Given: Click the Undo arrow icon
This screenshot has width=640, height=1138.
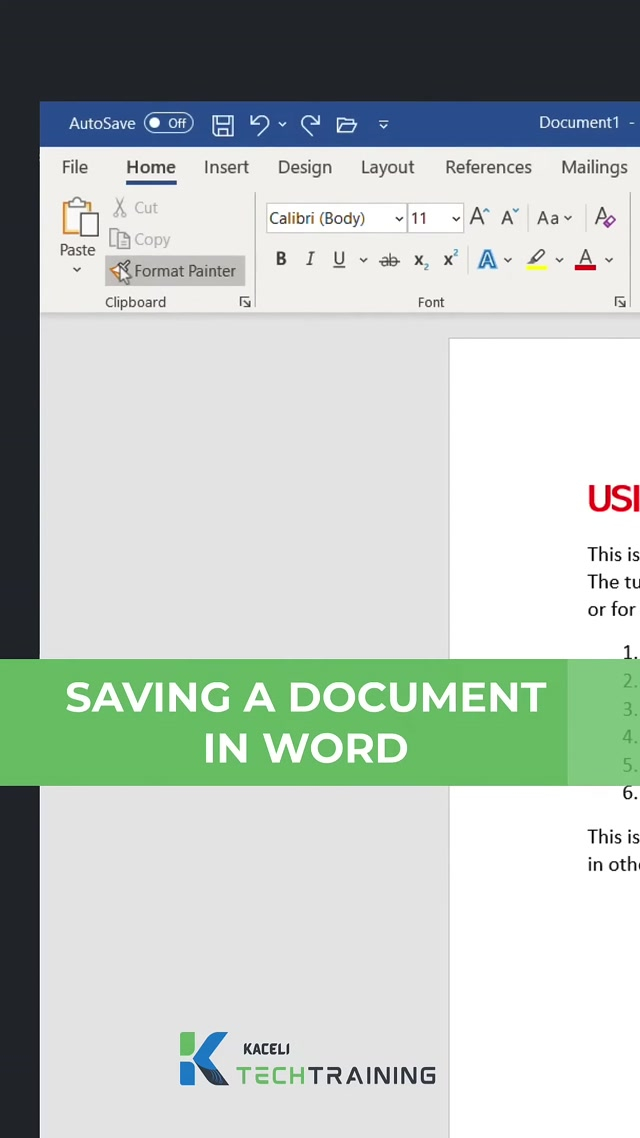Looking at the screenshot, I should [x=260, y=124].
